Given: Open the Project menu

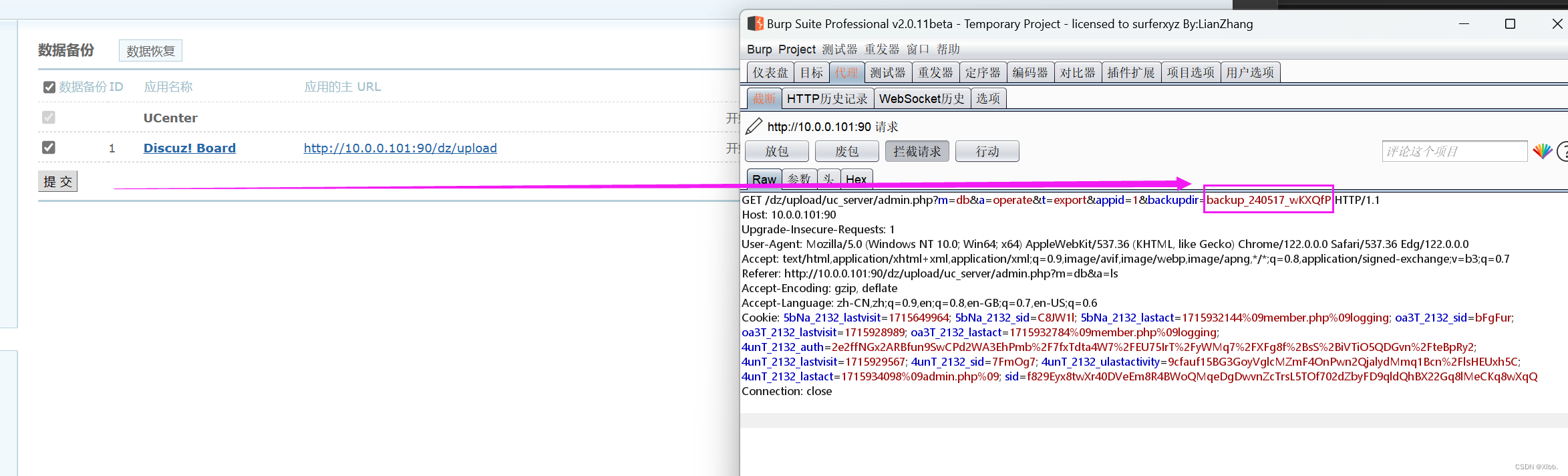Looking at the screenshot, I should tap(797, 49).
